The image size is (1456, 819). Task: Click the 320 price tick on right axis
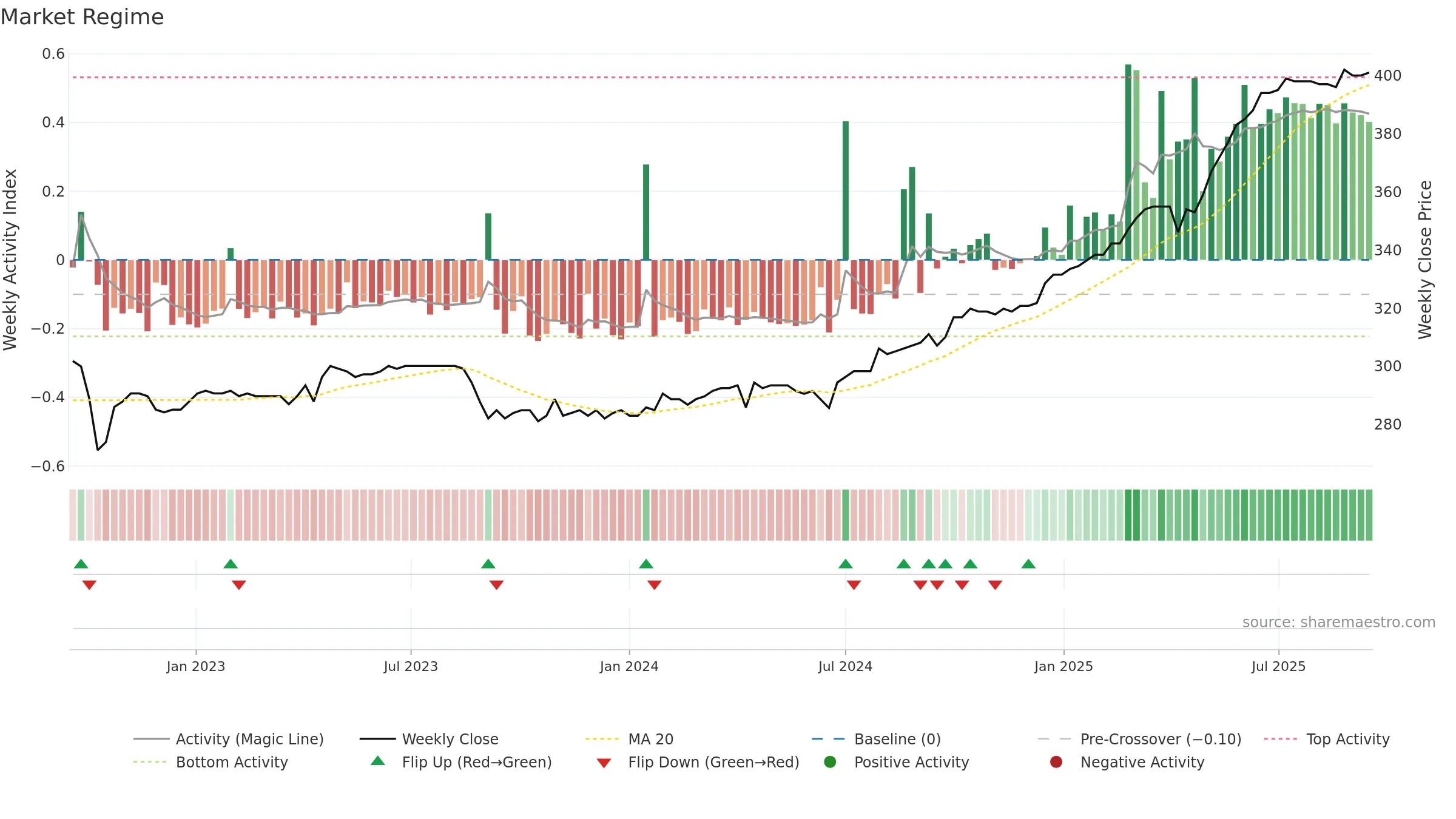(1388, 308)
